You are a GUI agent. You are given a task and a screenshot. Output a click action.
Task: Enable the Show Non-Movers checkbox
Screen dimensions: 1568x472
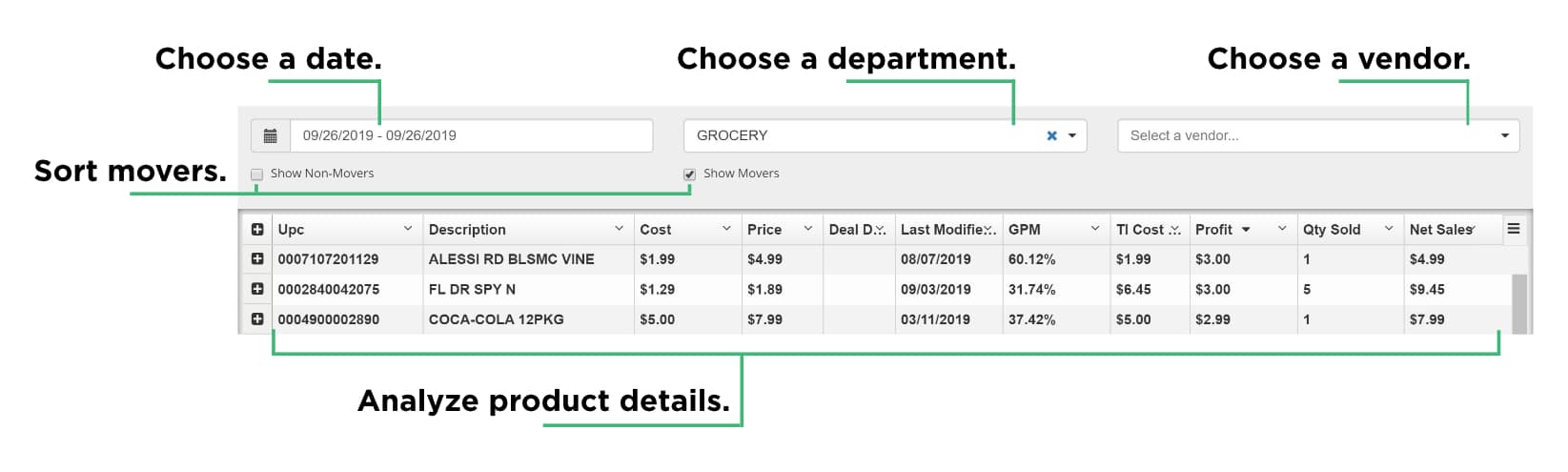pyautogui.click(x=257, y=174)
